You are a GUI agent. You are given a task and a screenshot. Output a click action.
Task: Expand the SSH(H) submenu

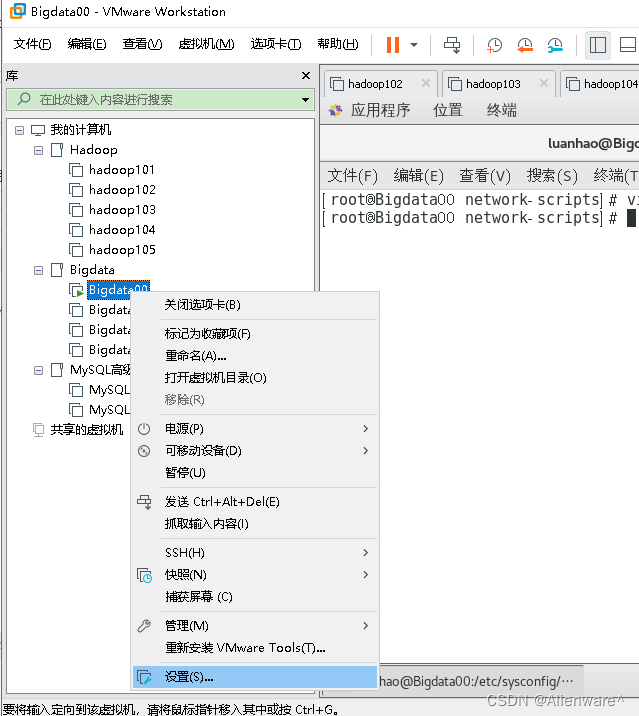(x=255, y=553)
